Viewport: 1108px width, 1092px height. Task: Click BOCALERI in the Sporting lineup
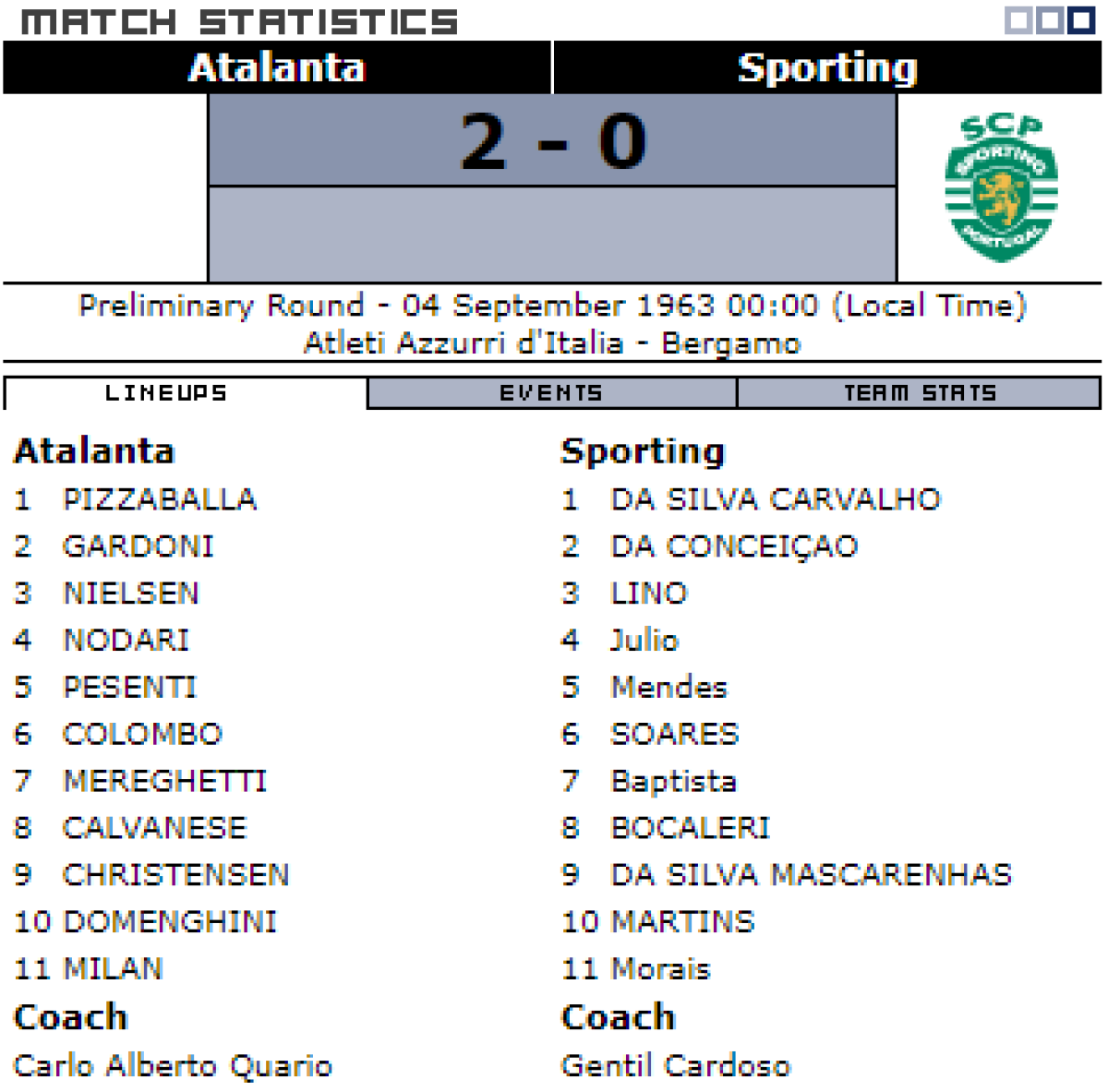tap(691, 827)
